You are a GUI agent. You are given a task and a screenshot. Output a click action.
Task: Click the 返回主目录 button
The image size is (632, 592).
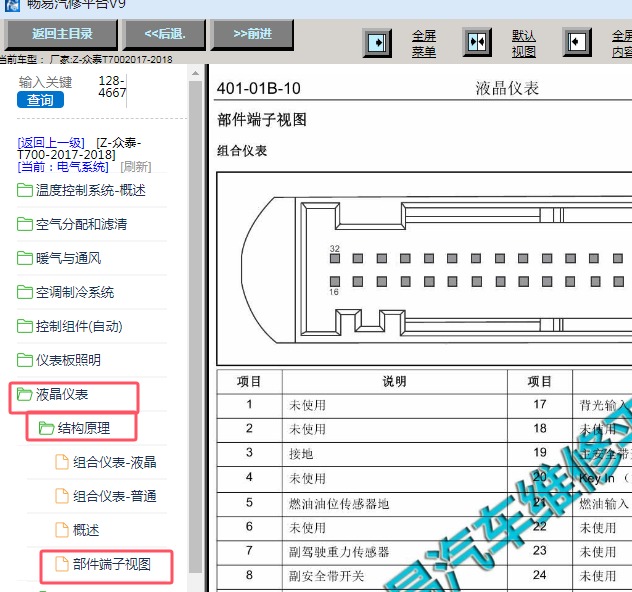click(62, 34)
